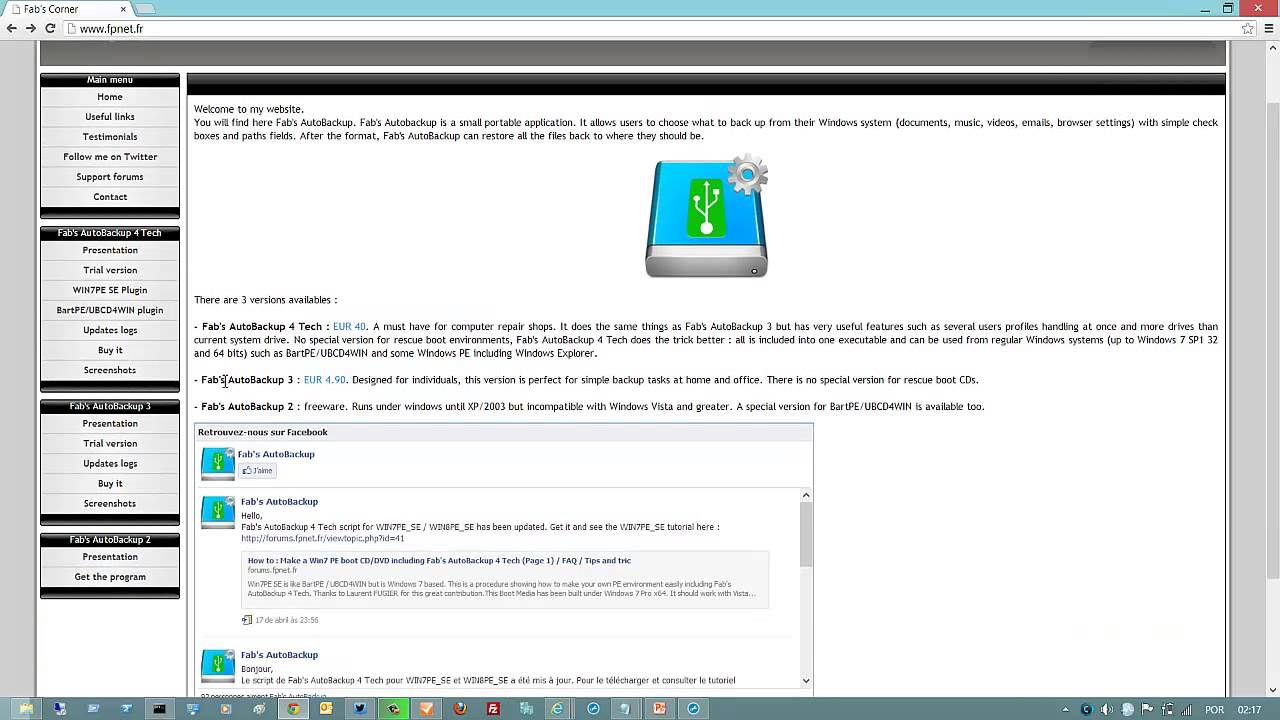Image resolution: width=1280 pixels, height=720 pixels.
Task: Go forward with the browser forward arrow
Action: click(x=30, y=29)
